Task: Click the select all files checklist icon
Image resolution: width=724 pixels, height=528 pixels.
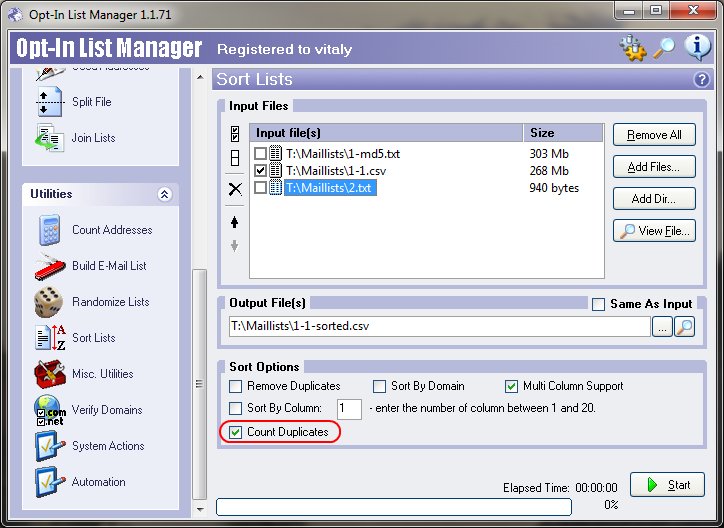Action: (235, 134)
